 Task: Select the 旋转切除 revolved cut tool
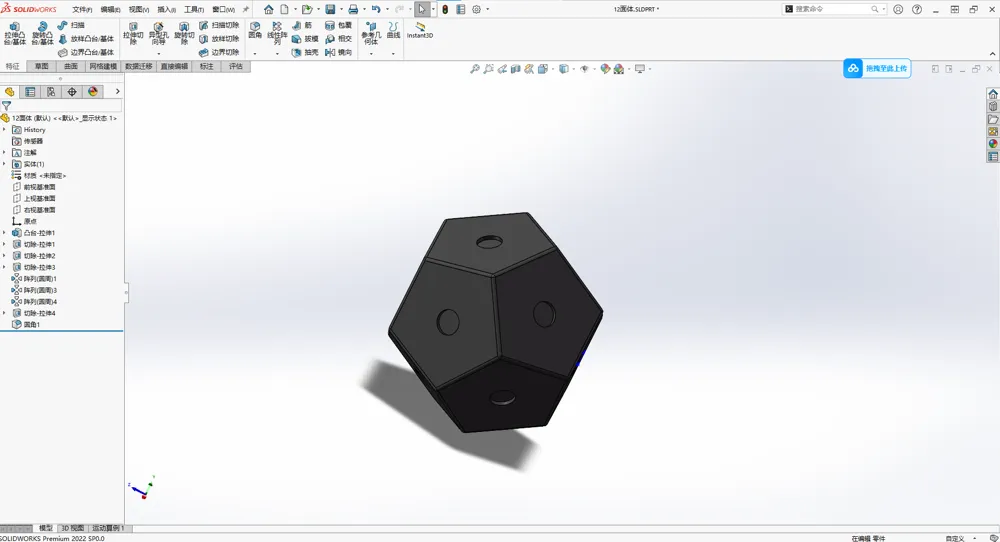[184, 33]
